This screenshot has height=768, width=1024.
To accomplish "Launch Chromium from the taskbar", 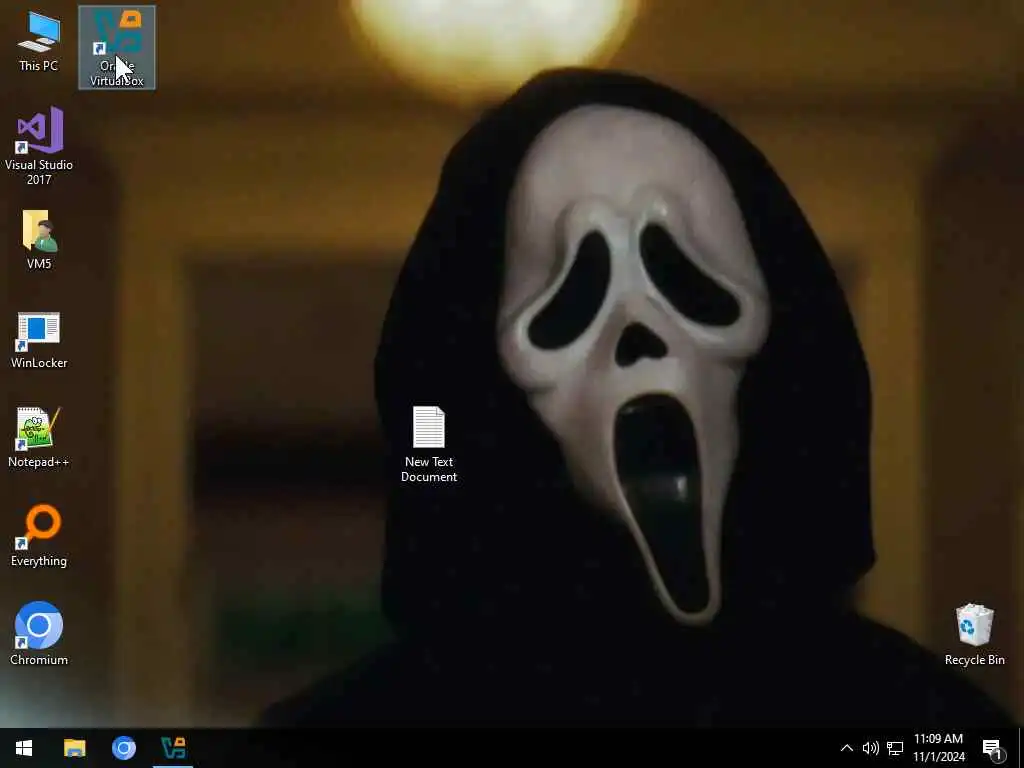I will (123, 748).
